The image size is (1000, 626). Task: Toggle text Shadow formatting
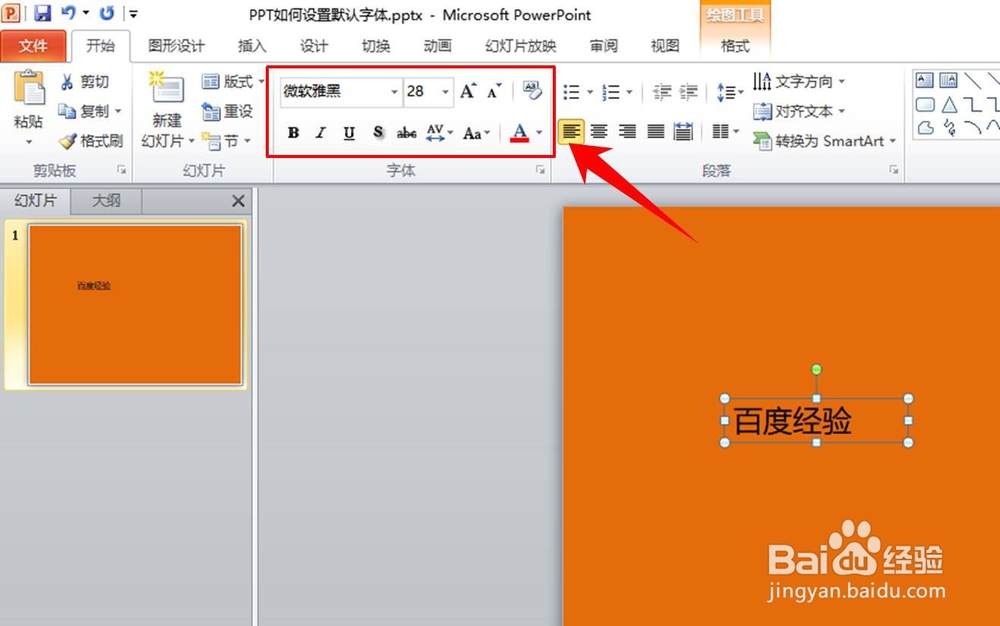378,133
